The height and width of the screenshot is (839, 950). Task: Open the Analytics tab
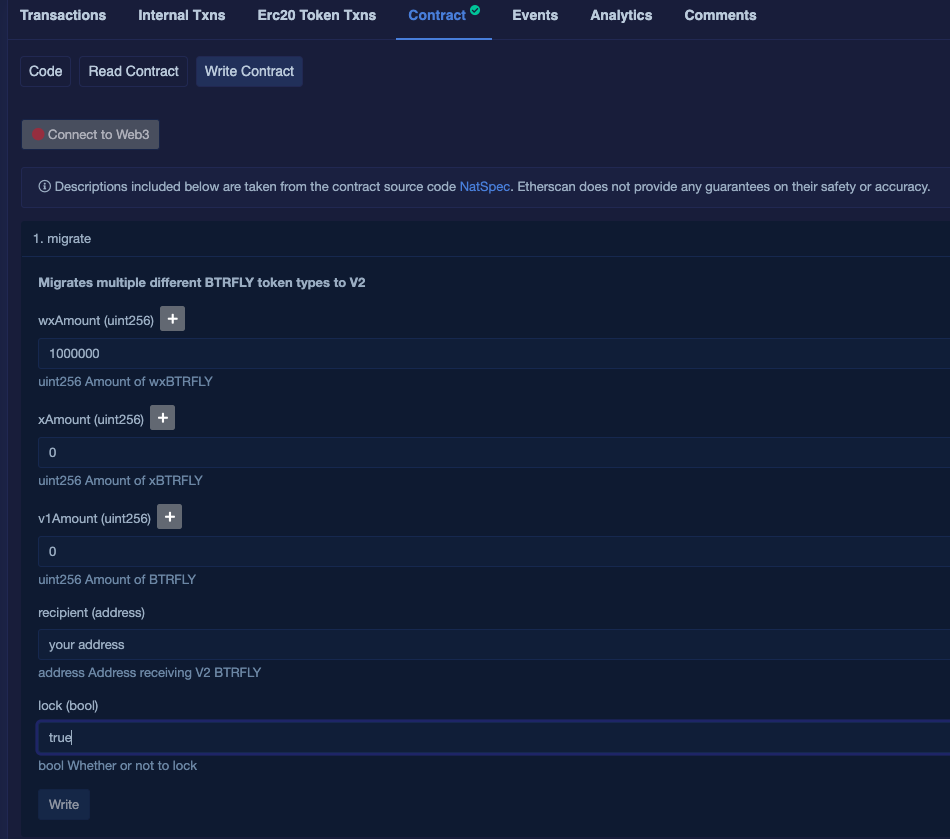click(x=621, y=16)
